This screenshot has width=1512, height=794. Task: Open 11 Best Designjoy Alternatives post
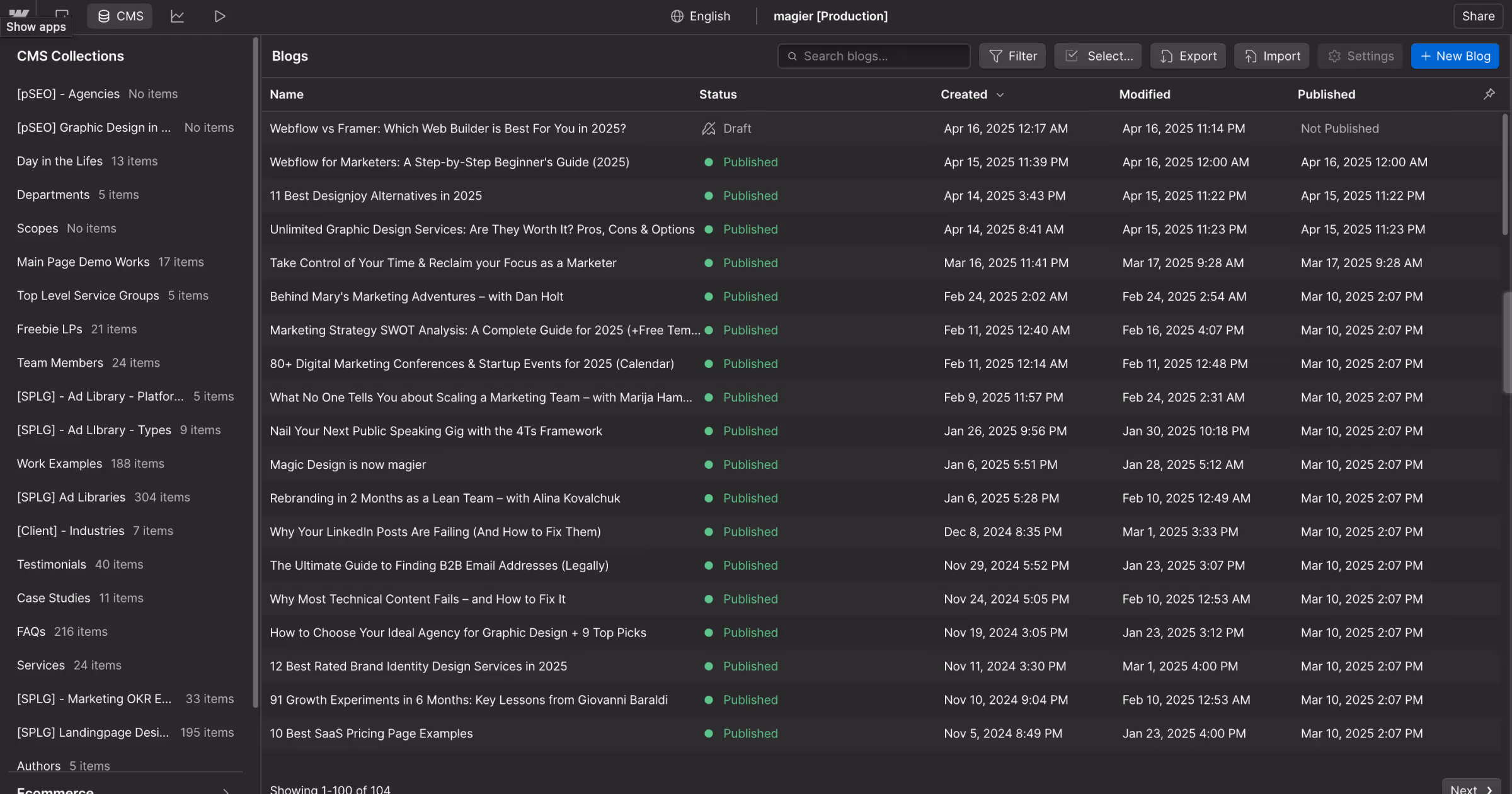click(x=375, y=196)
